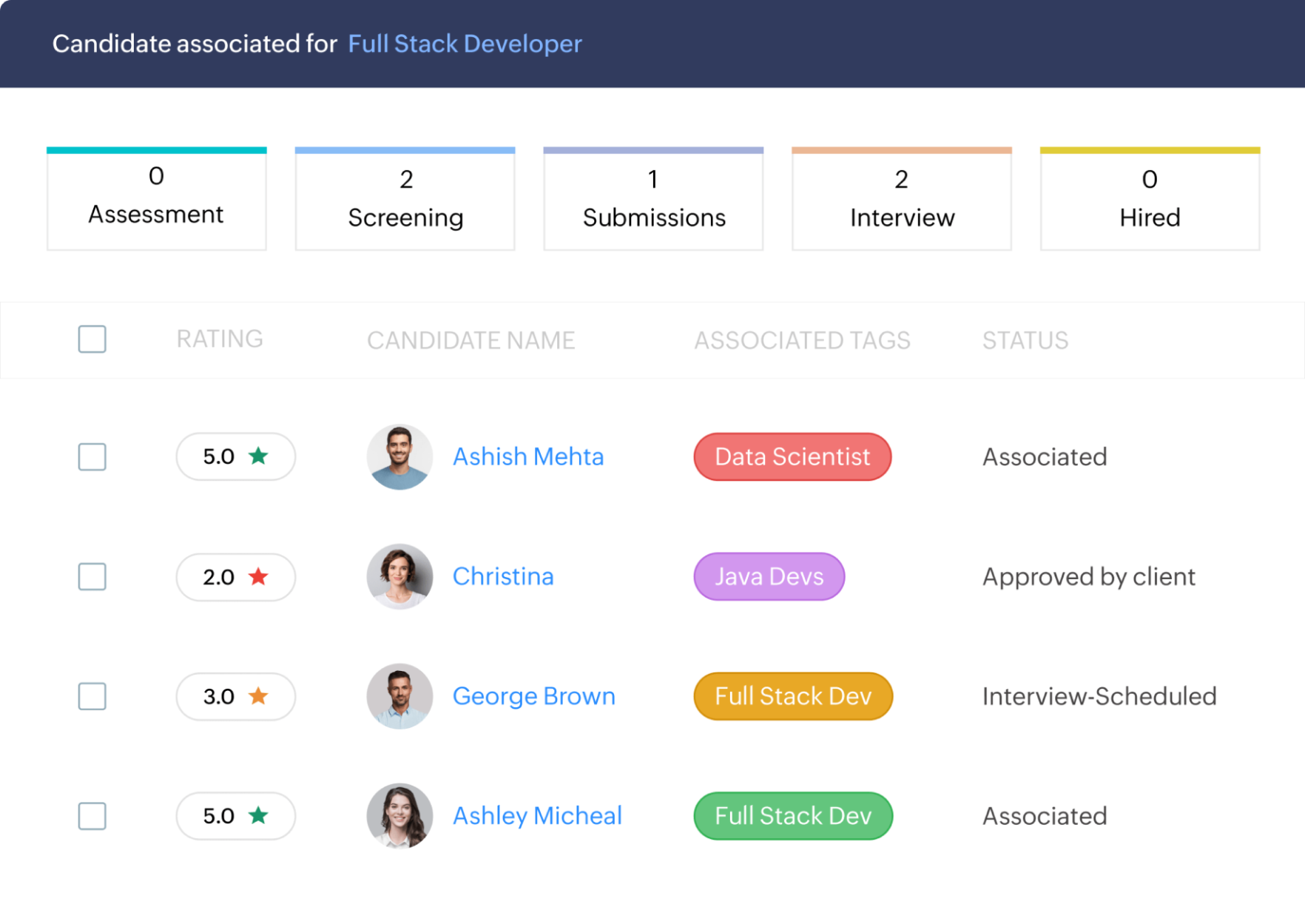Image resolution: width=1305 pixels, height=924 pixels.
Task: Check the box for Ashish Mehta's row
Action: click(x=92, y=456)
